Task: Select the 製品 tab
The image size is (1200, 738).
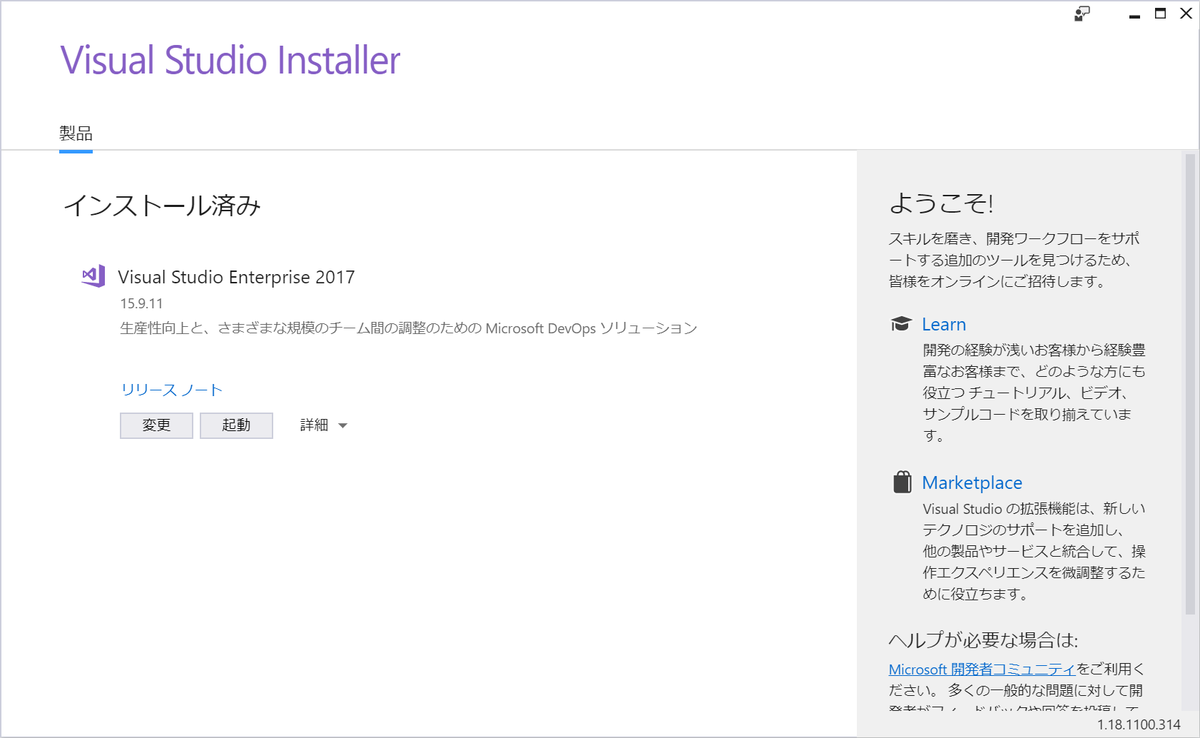Action: click(x=76, y=134)
